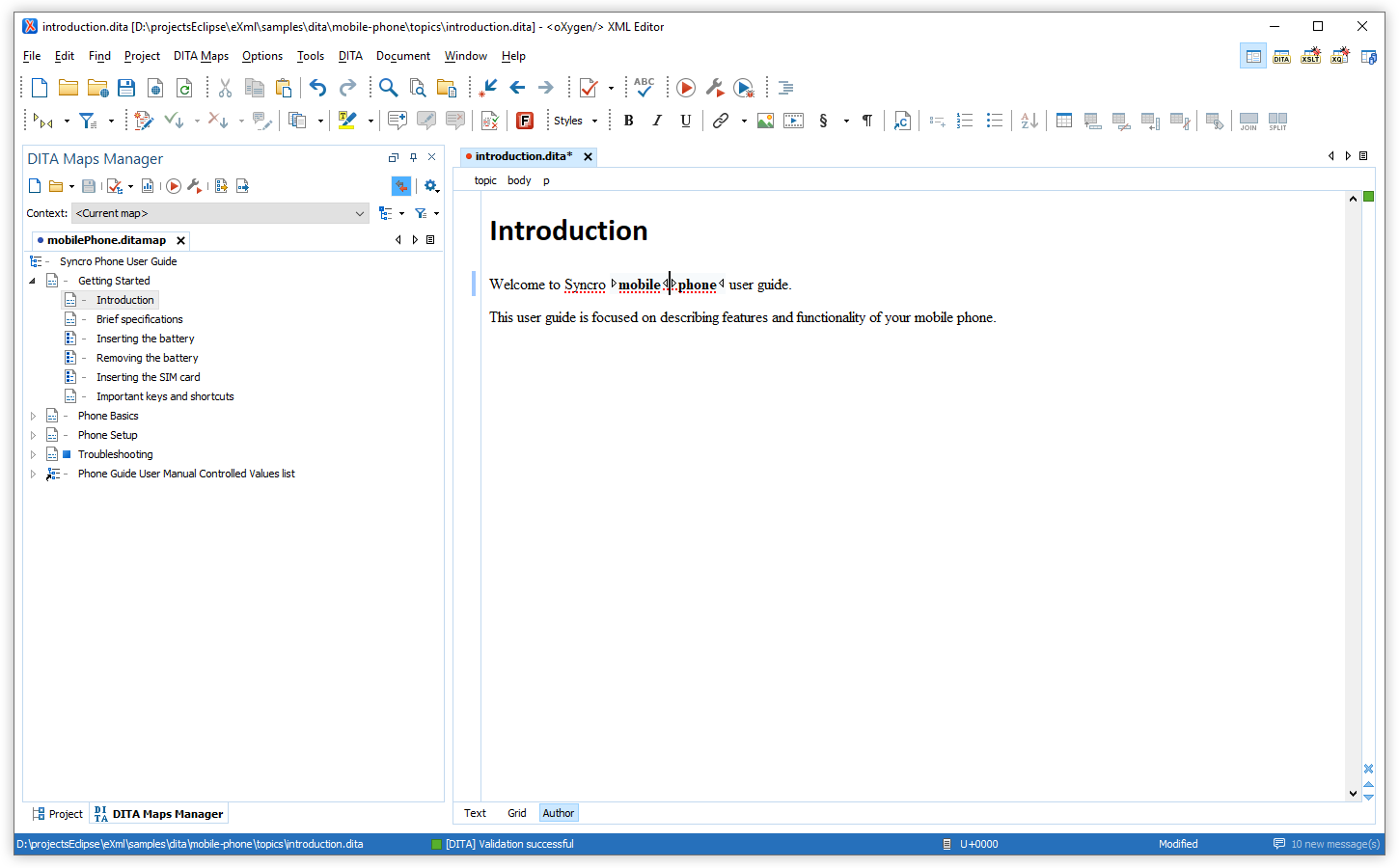1399x868 pixels.
Task: Add a comment with speech bubble plus icon
Action: point(398,121)
